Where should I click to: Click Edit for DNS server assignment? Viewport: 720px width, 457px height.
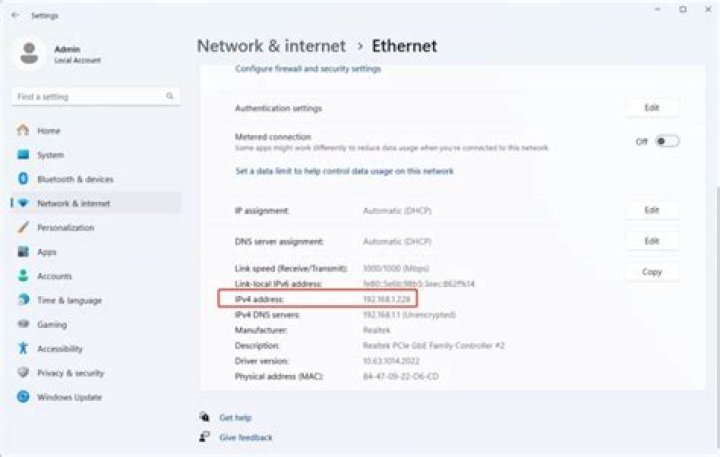tap(652, 241)
